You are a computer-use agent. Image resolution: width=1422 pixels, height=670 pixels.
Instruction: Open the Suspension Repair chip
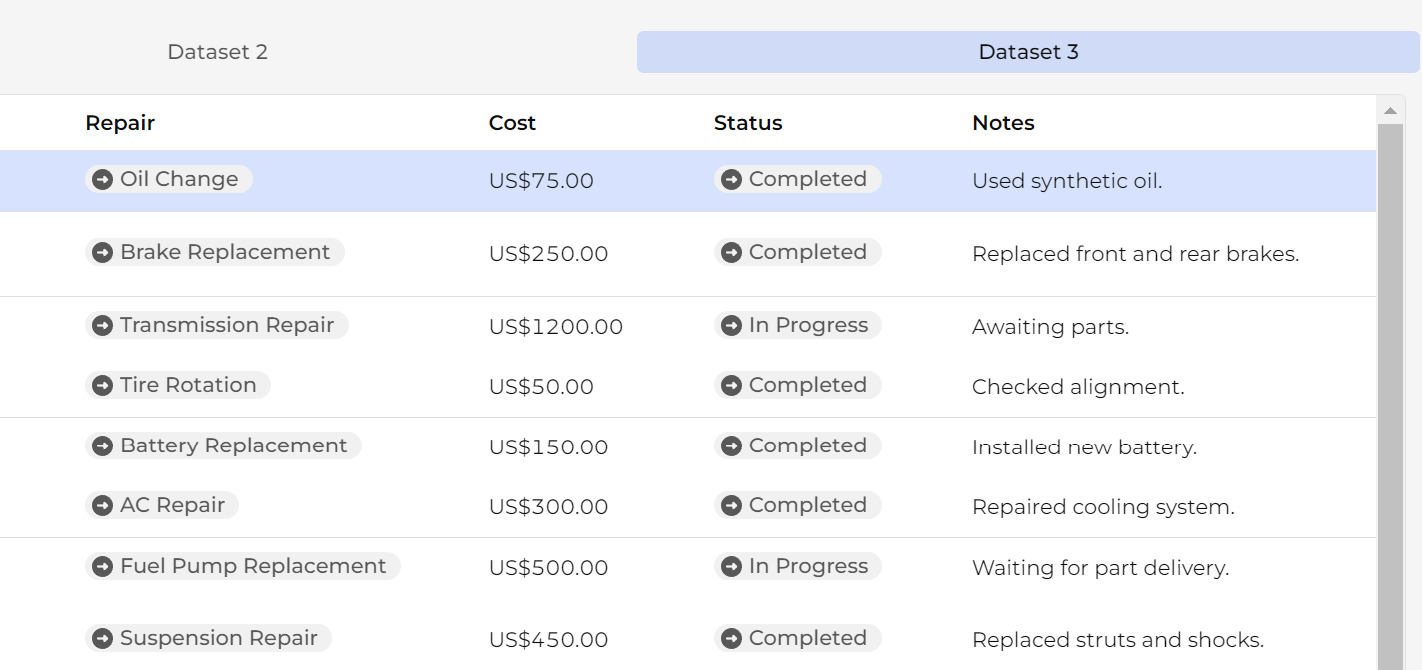[x=208, y=638]
